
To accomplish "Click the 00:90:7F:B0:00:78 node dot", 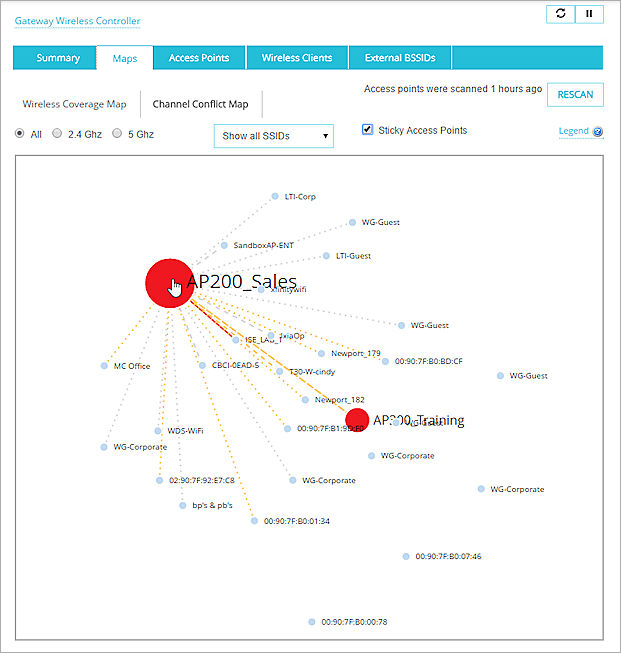I will point(312,622).
